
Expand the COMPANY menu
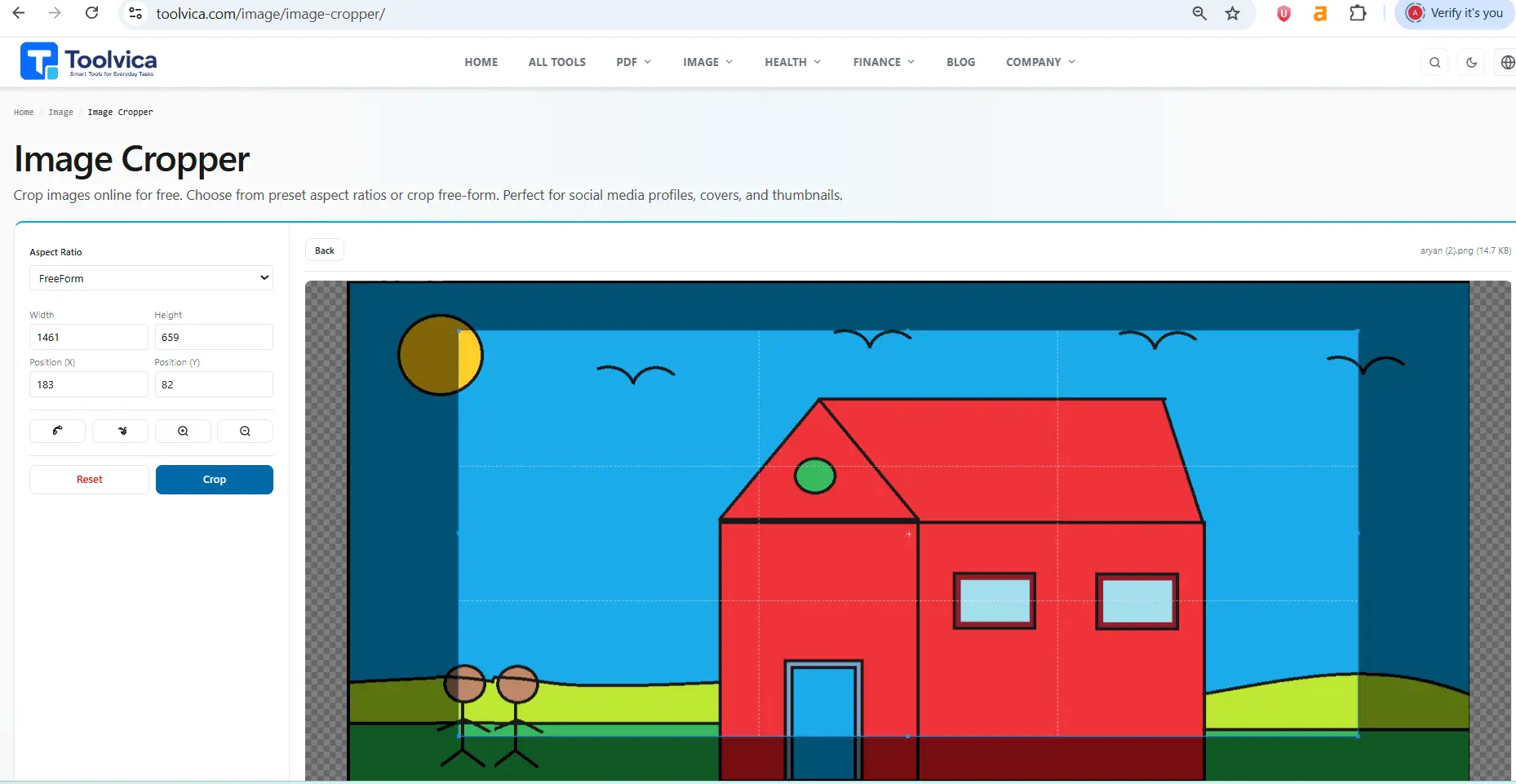(1041, 62)
